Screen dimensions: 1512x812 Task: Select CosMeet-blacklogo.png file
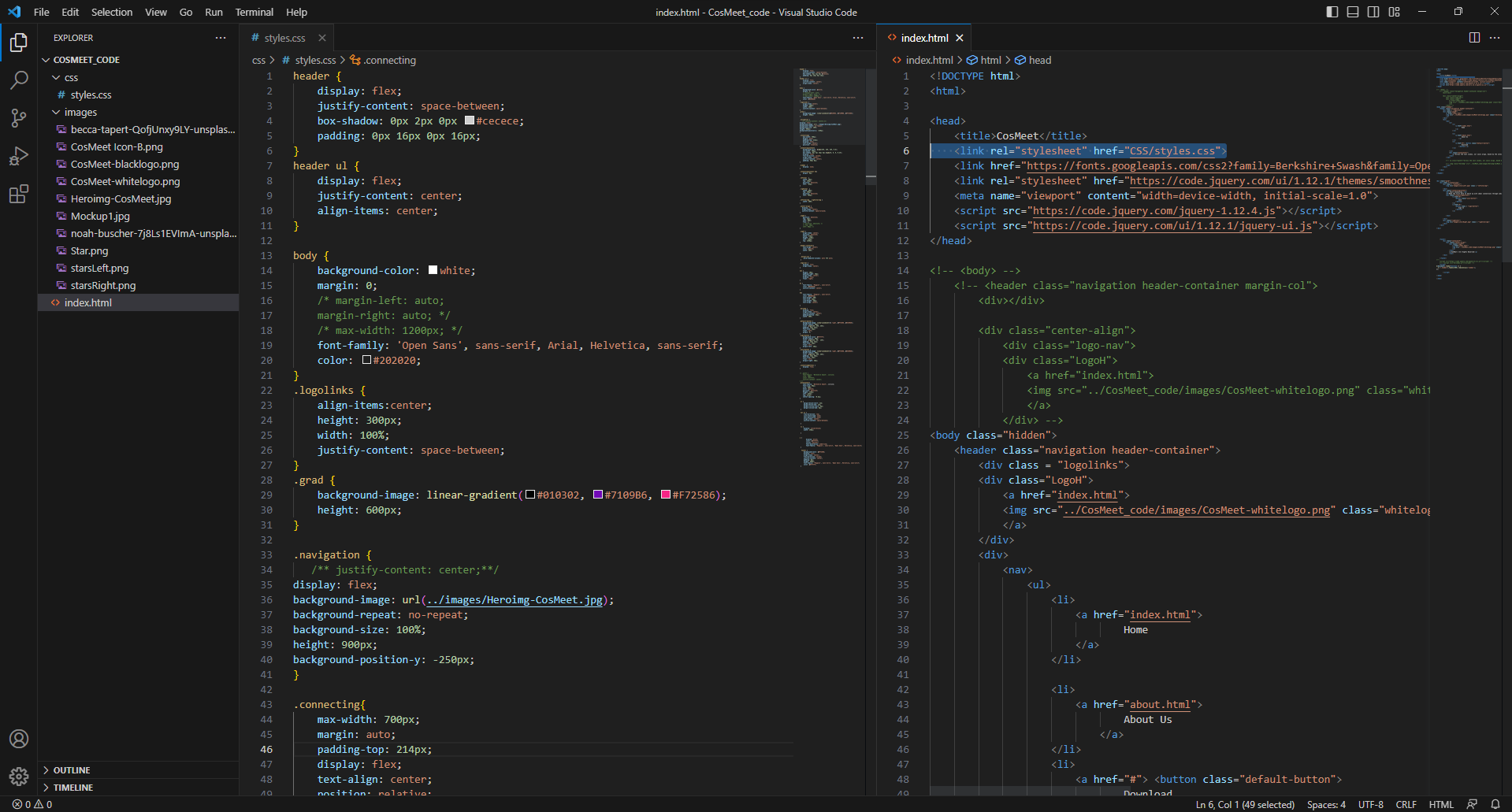click(x=138, y=164)
